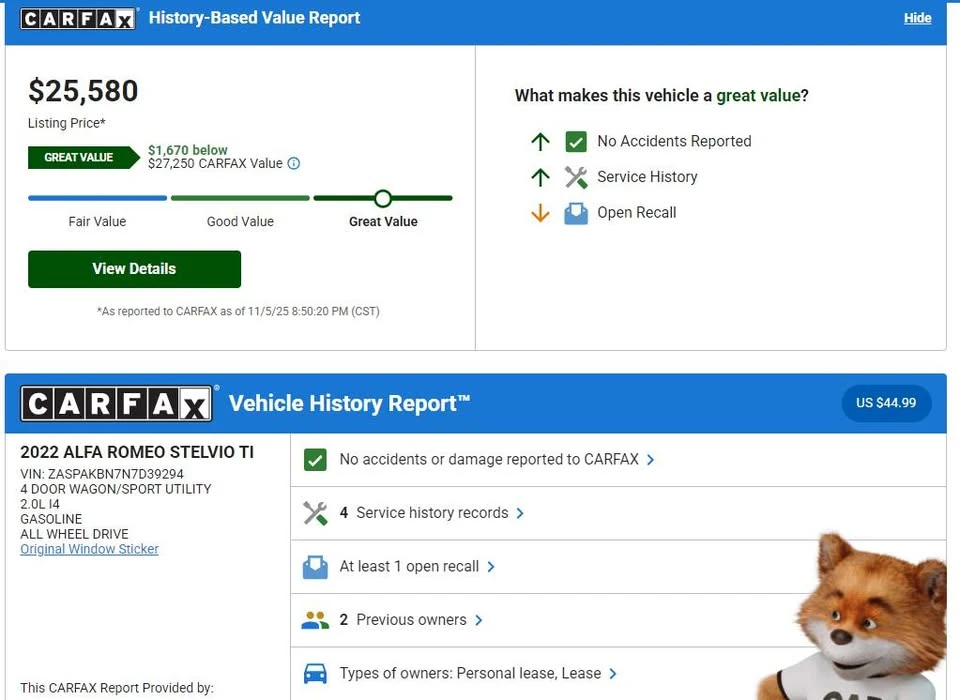Click the 'Service History' label

pos(647,177)
